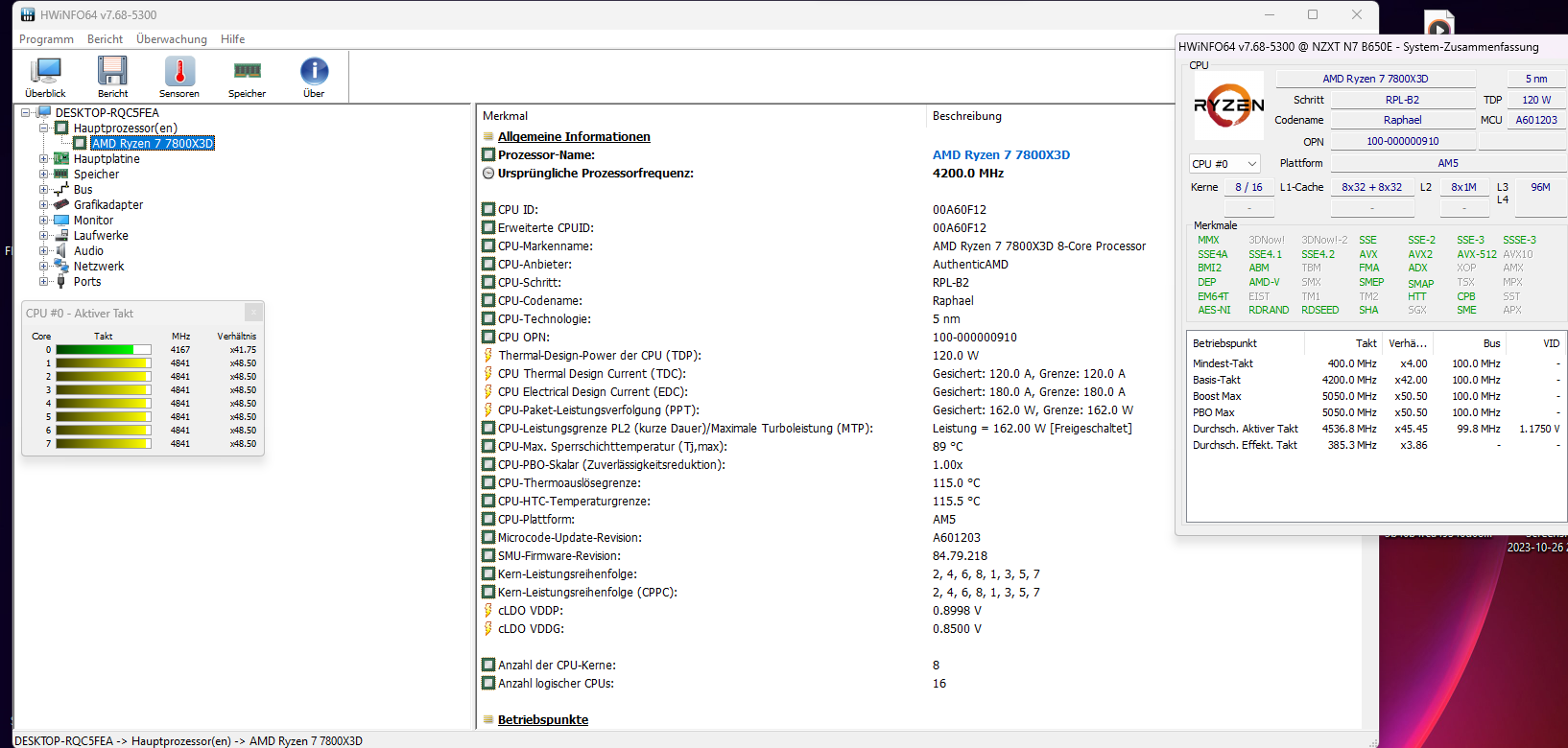Screen dimensions: 1568x748
Task: Click the DESKTOP-RQC5FEA computer icon
Action: click(x=43, y=112)
